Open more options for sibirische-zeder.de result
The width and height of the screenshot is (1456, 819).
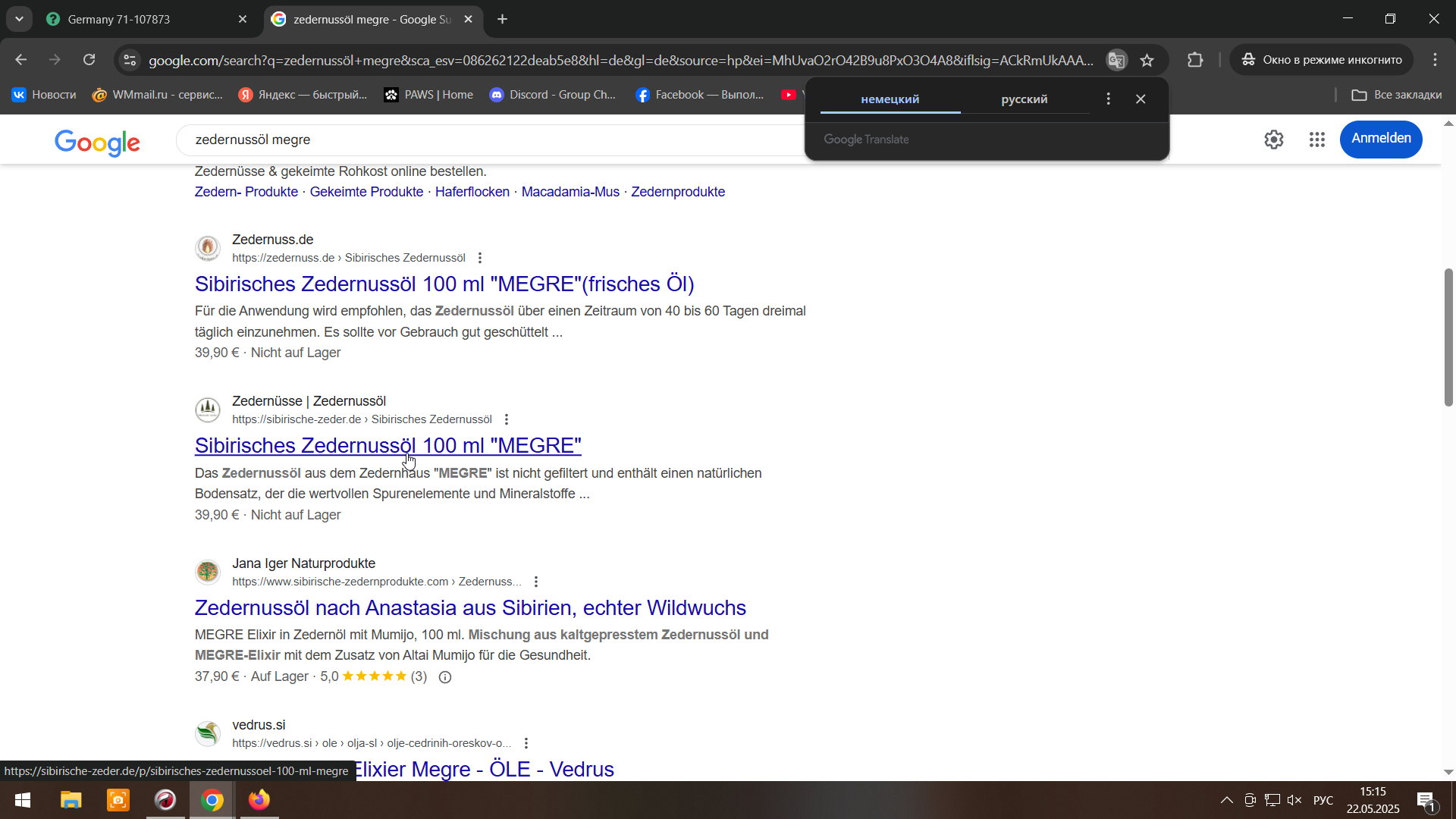pos(507,420)
